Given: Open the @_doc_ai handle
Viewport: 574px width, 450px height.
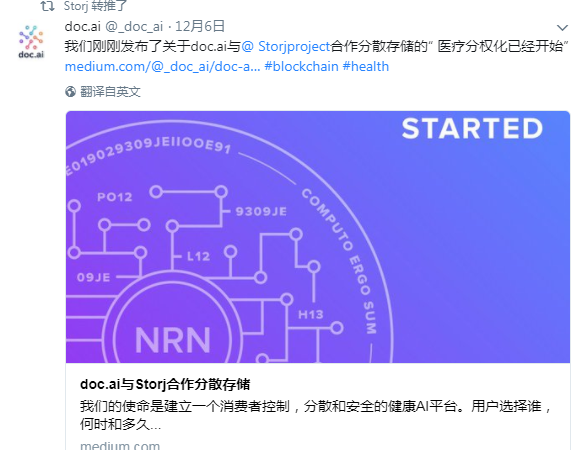Looking at the screenshot, I should [x=134, y=27].
